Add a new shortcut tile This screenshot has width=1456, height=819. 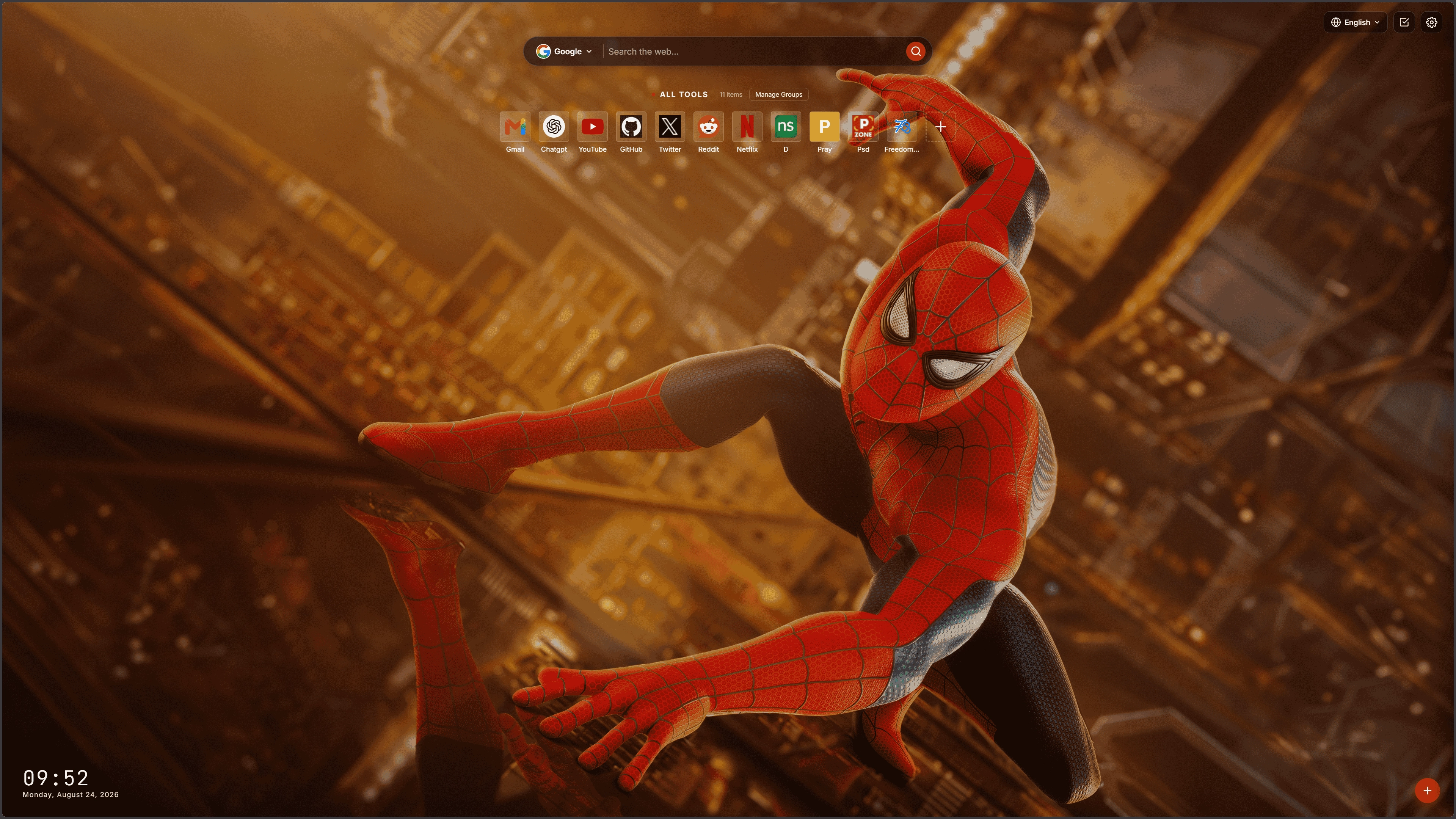tap(940, 127)
